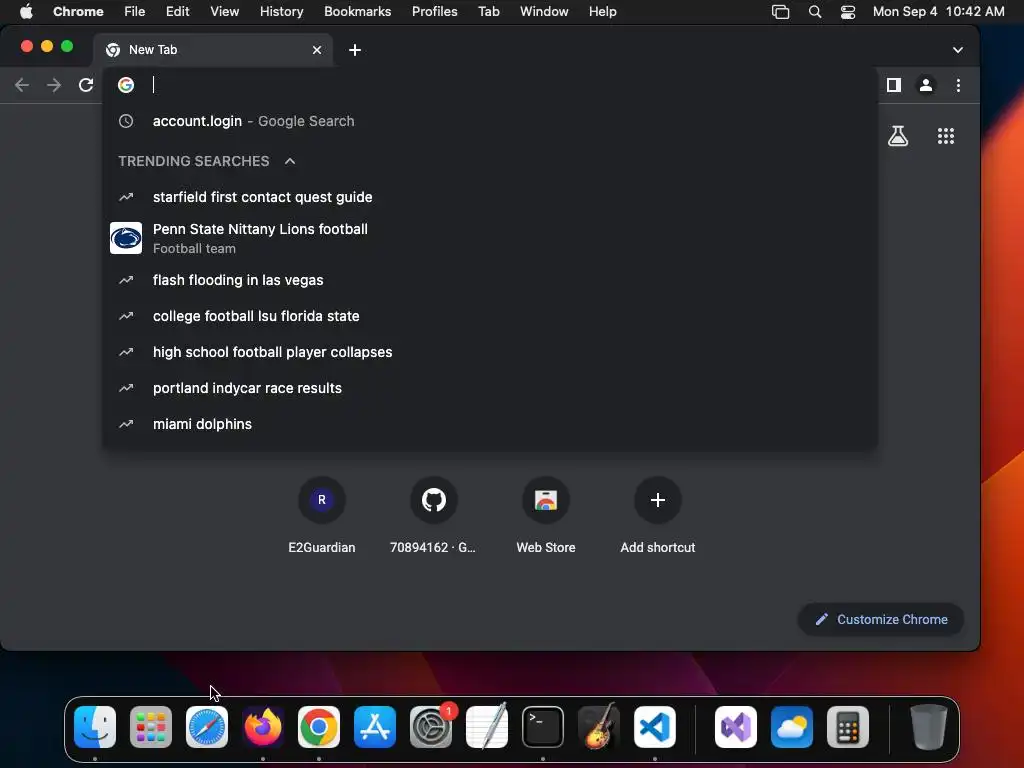
Task: Pick high school football player collapses
Action: point(490,351)
